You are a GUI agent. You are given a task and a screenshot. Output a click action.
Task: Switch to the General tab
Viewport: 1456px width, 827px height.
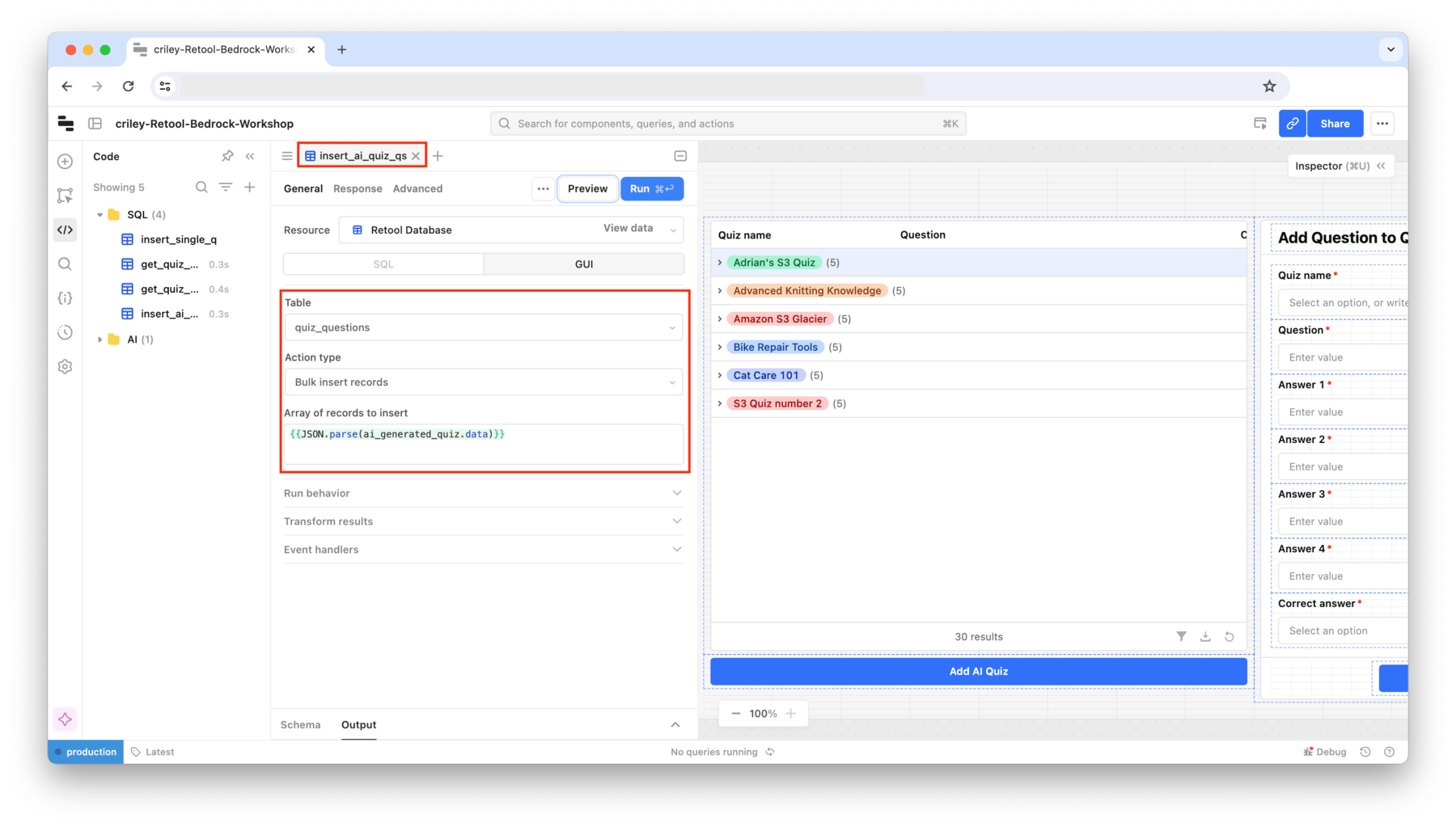tap(303, 188)
